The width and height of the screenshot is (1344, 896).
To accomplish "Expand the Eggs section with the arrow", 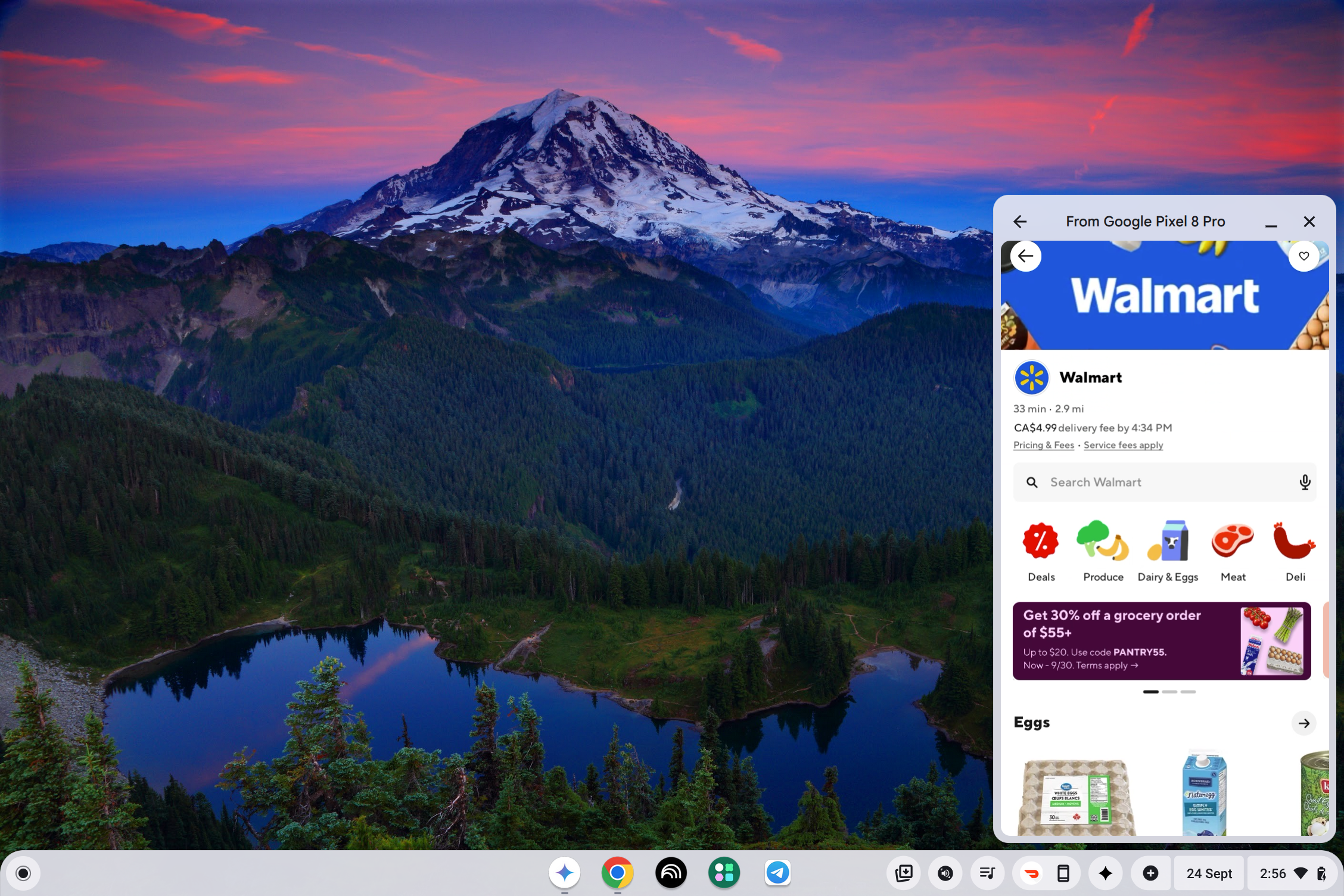I will click(1303, 723).
